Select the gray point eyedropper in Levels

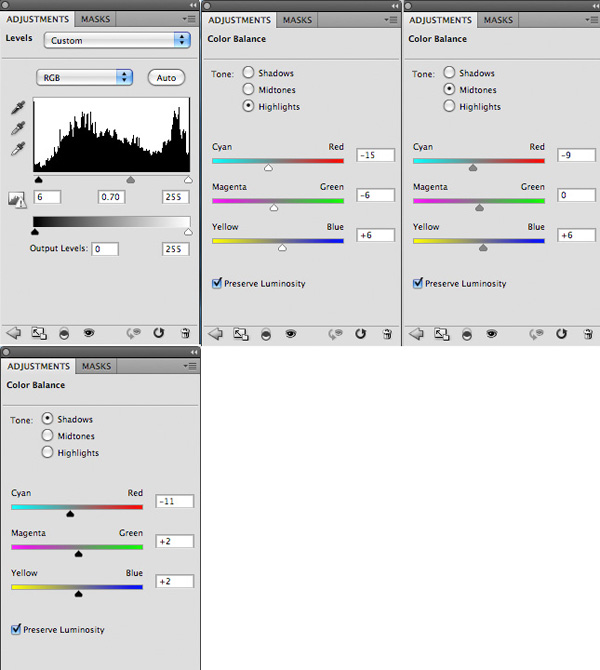[18, 128]
